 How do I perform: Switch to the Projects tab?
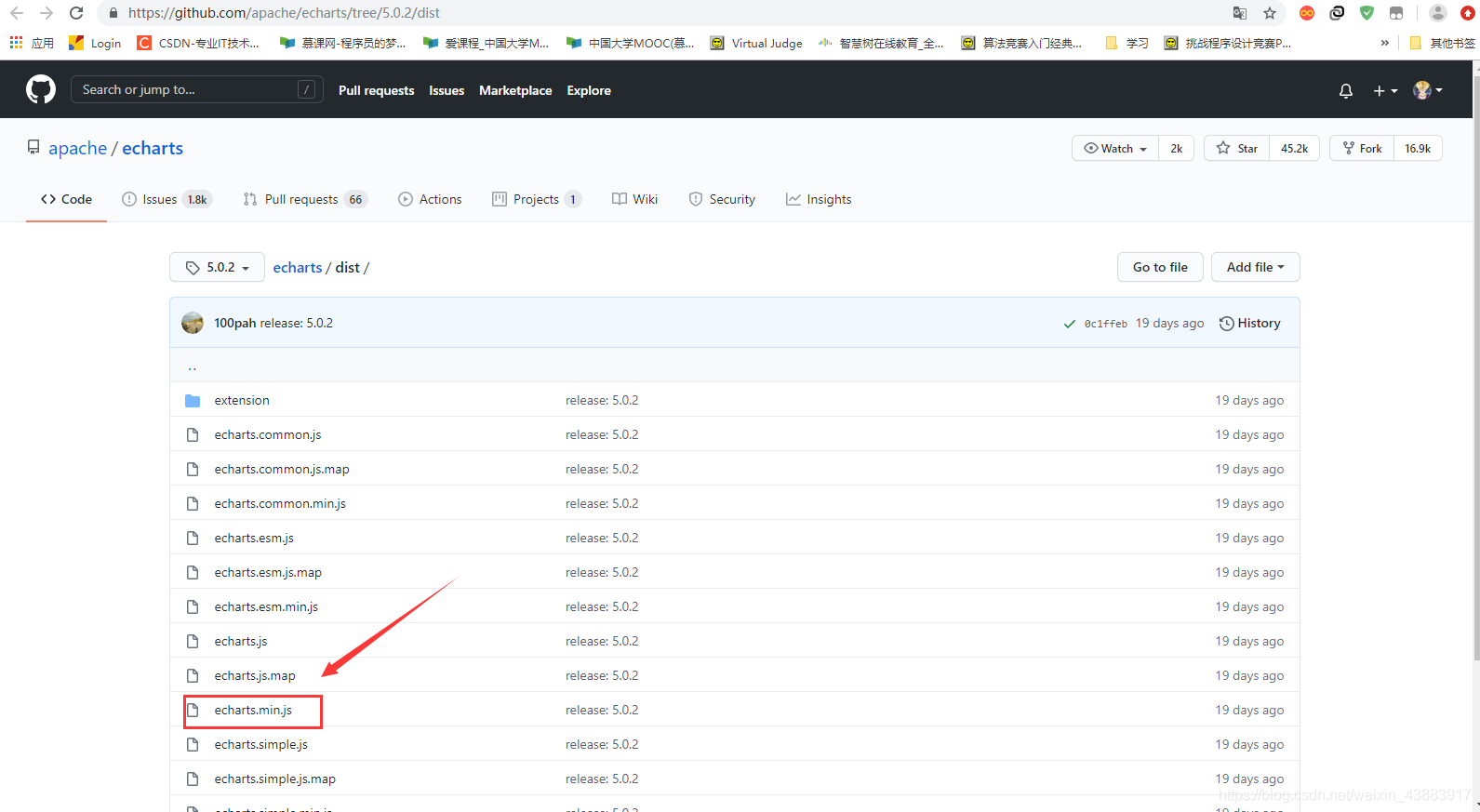537,199
